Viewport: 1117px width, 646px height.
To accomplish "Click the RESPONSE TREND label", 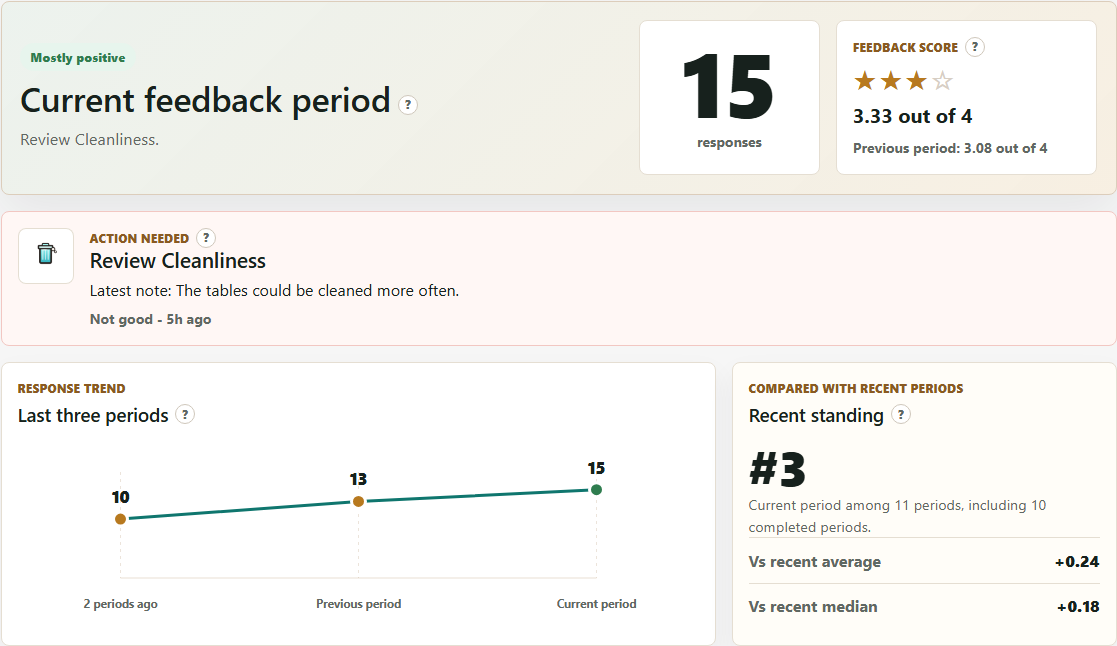I will 71,388.
